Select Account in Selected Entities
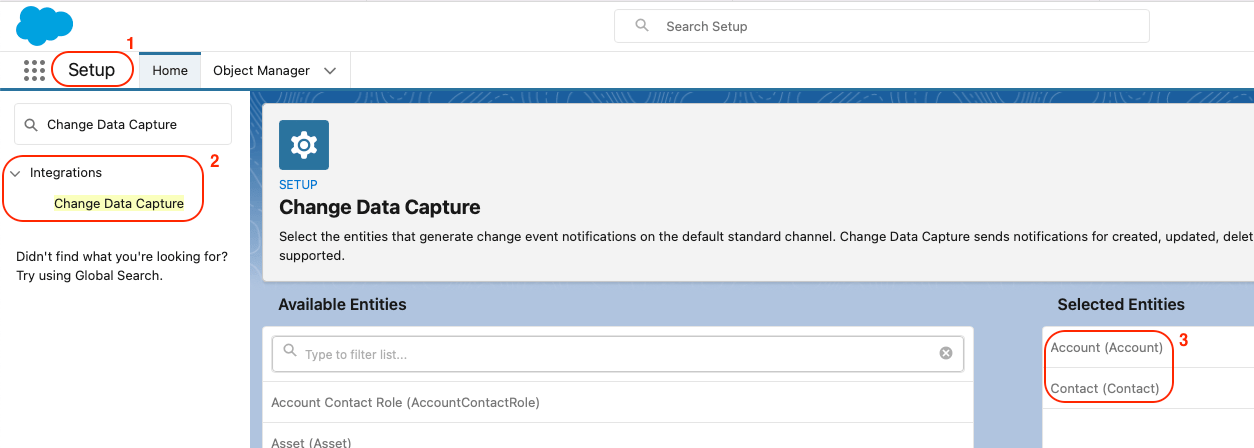This screenshot has width=1254, height=448. pos(1106,348)
